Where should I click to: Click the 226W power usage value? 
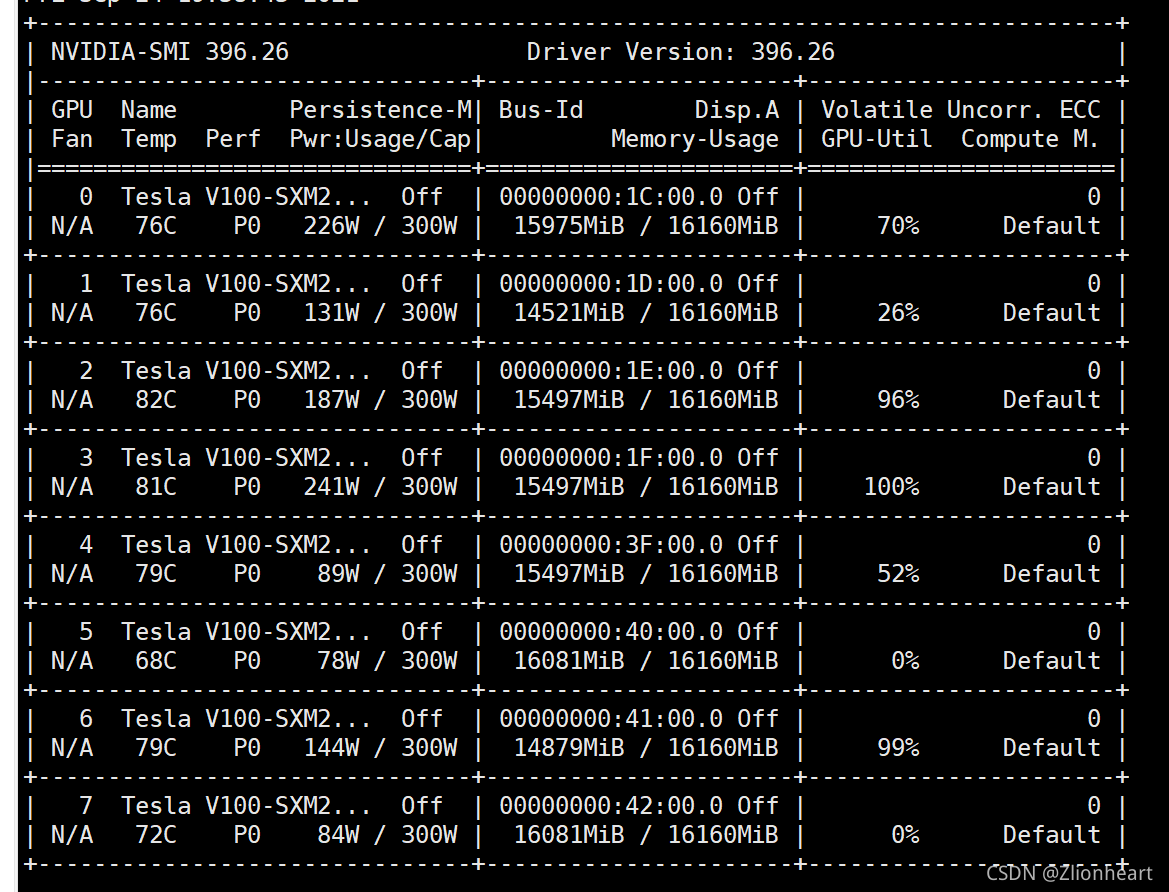[x=331, y=226]
